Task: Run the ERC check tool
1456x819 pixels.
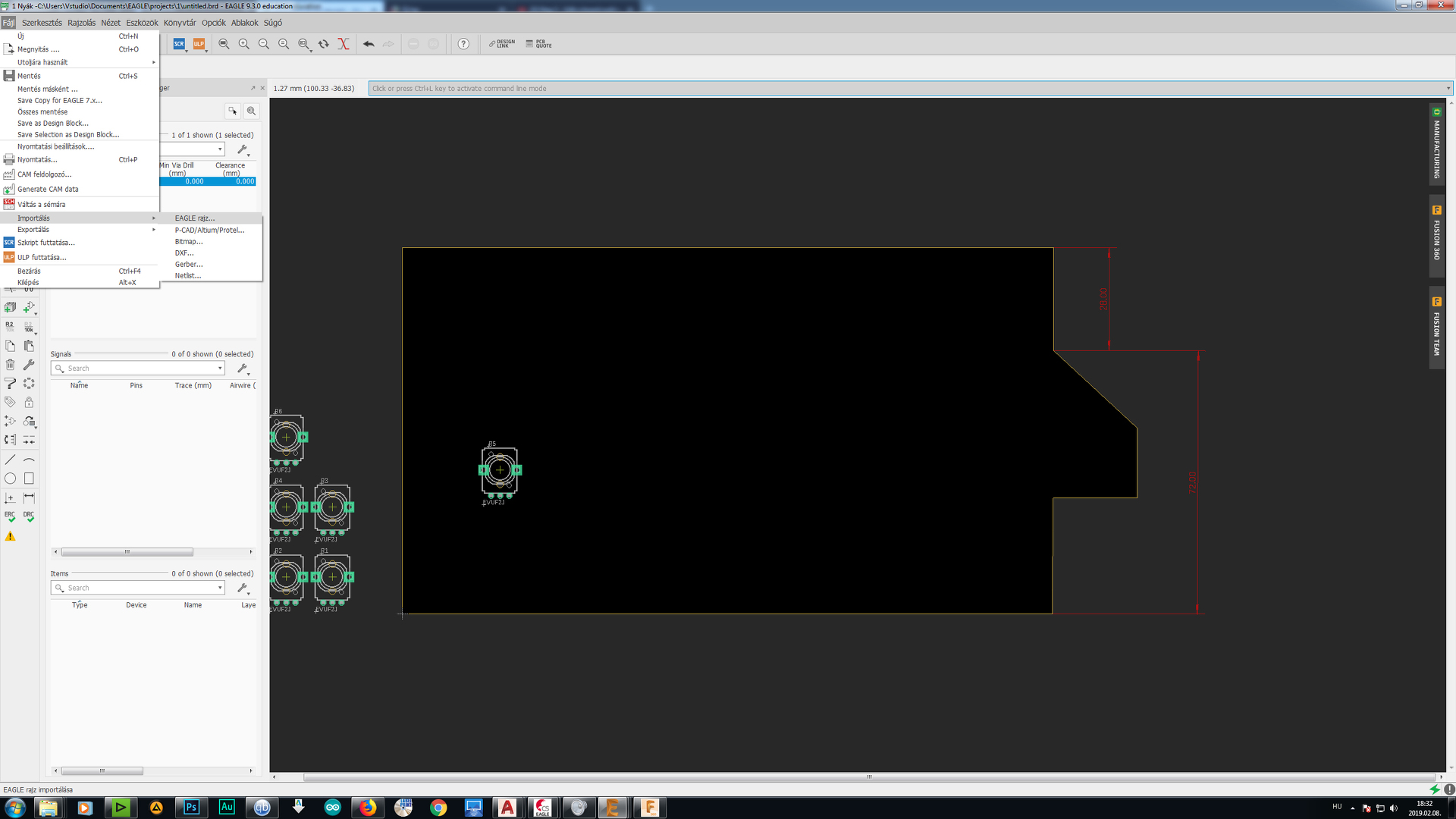Action: (x=10, y=516)
